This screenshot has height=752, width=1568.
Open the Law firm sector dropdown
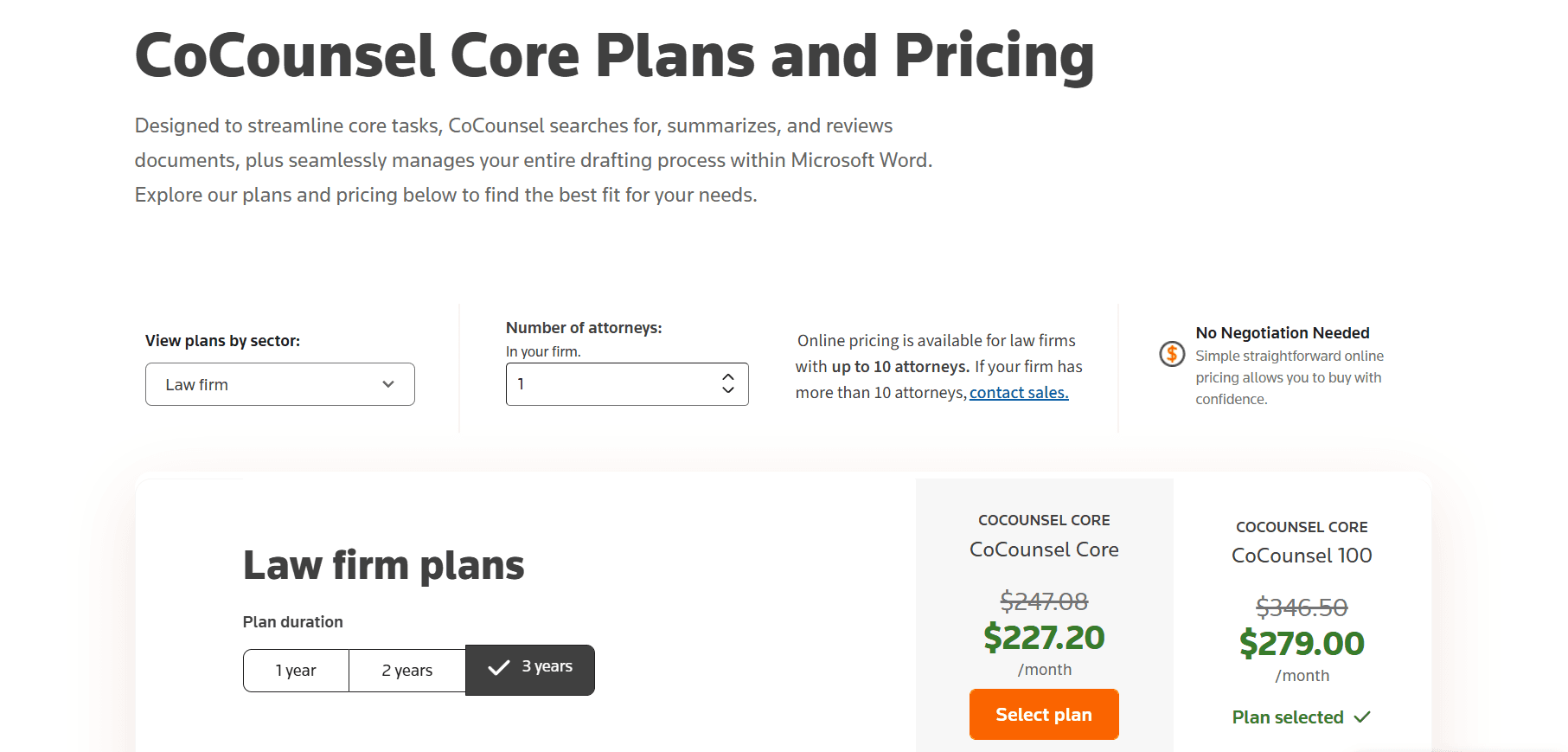click(280, 384)
